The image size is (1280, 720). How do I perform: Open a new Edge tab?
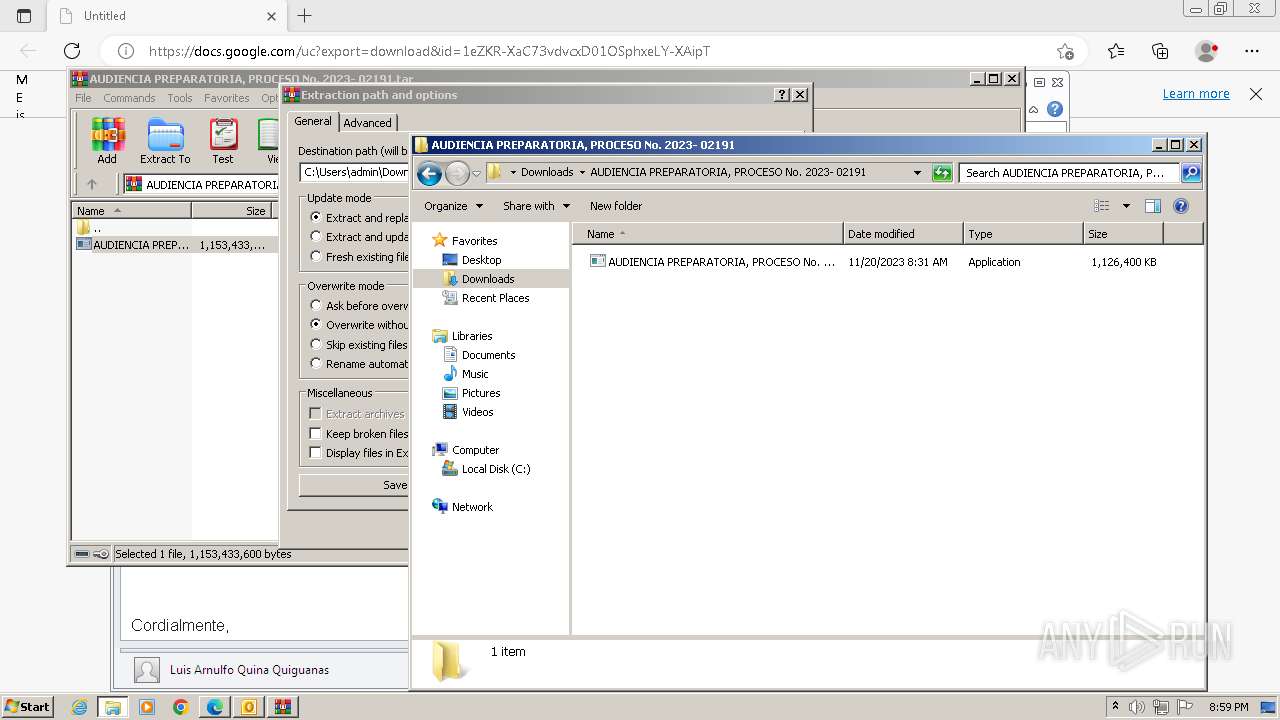(305, 16)
